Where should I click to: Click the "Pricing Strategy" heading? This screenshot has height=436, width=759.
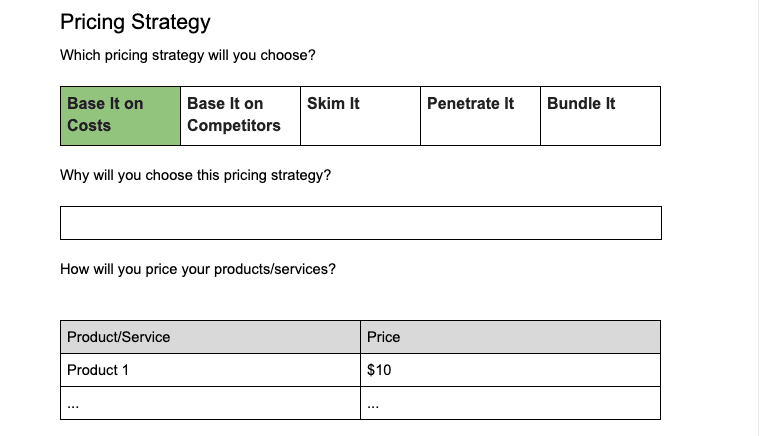click(135, 22)
